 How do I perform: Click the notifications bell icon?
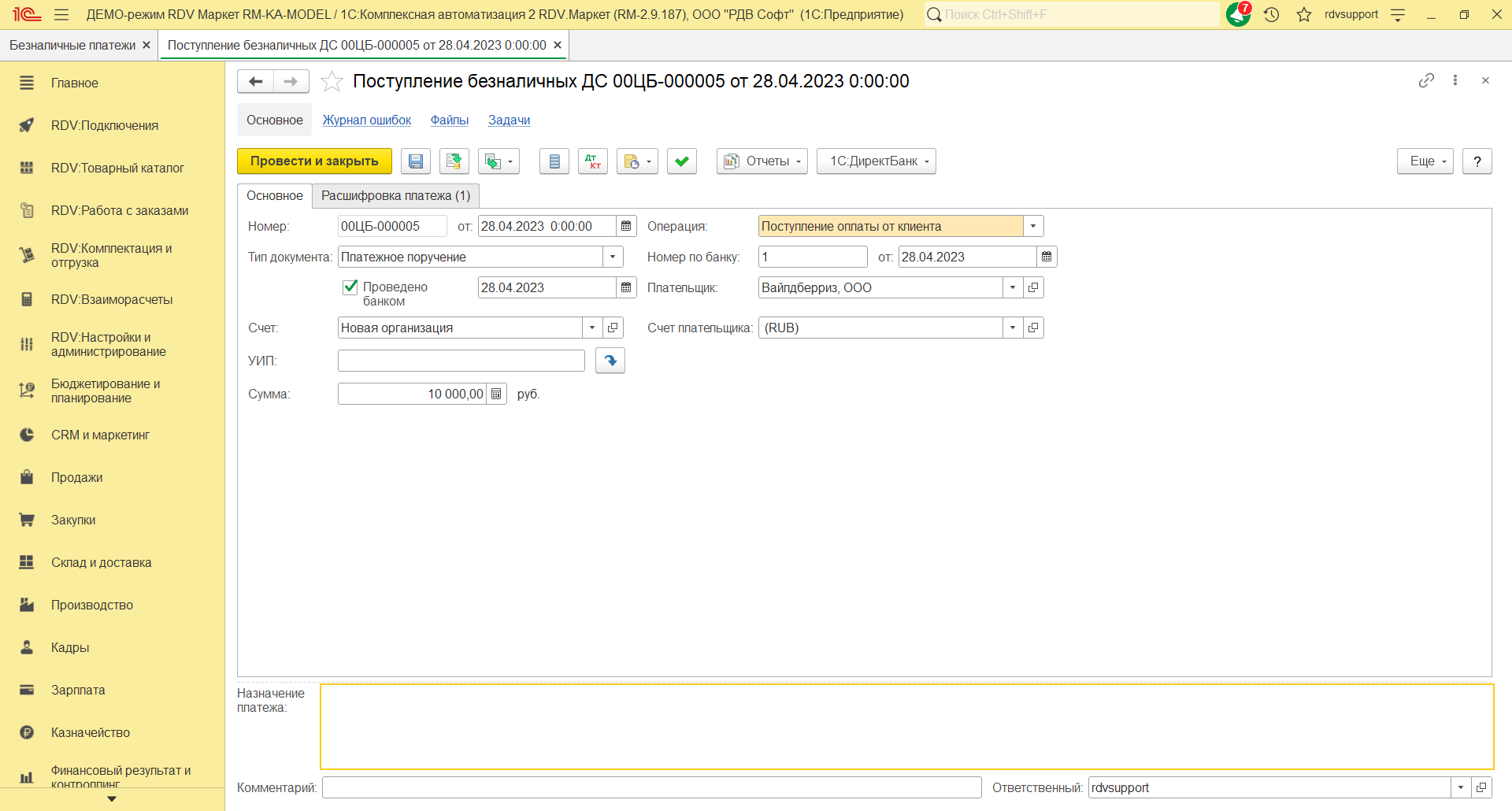(x=1239, y=14)
